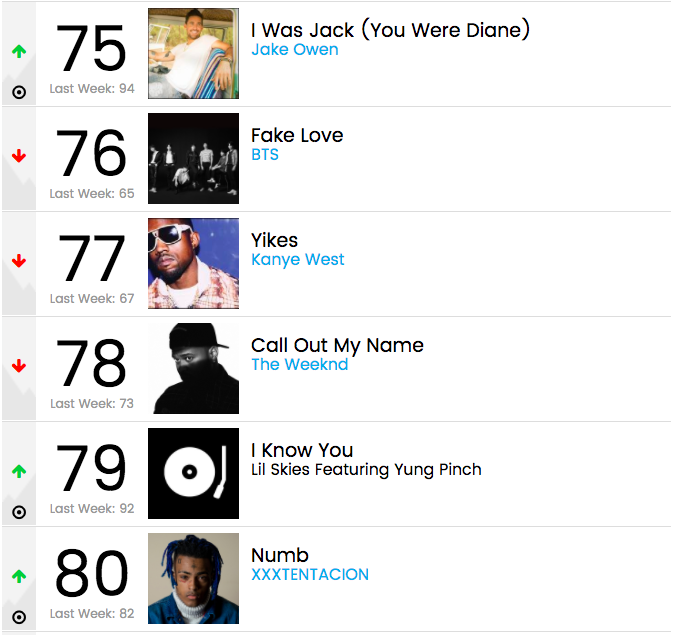Viewport: 673px width, 635px height.
Task: Click the bullet award icon on rank 79
Action: click(x=19, y=512)
